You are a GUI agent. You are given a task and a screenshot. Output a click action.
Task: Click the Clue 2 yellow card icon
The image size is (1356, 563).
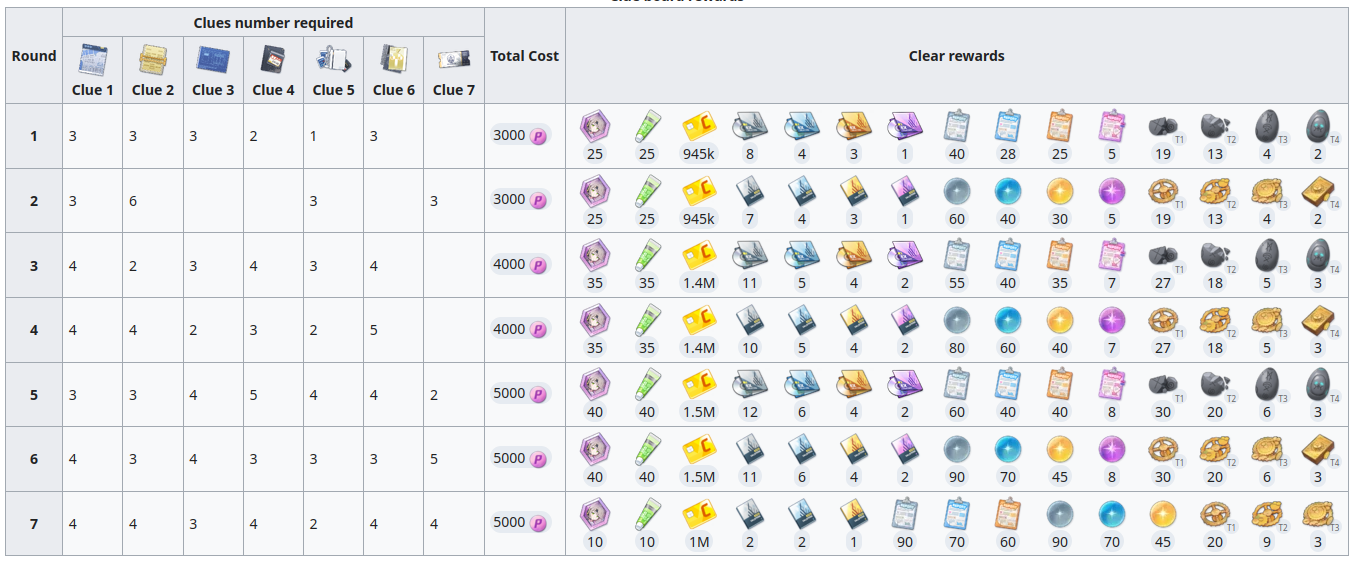153,60
